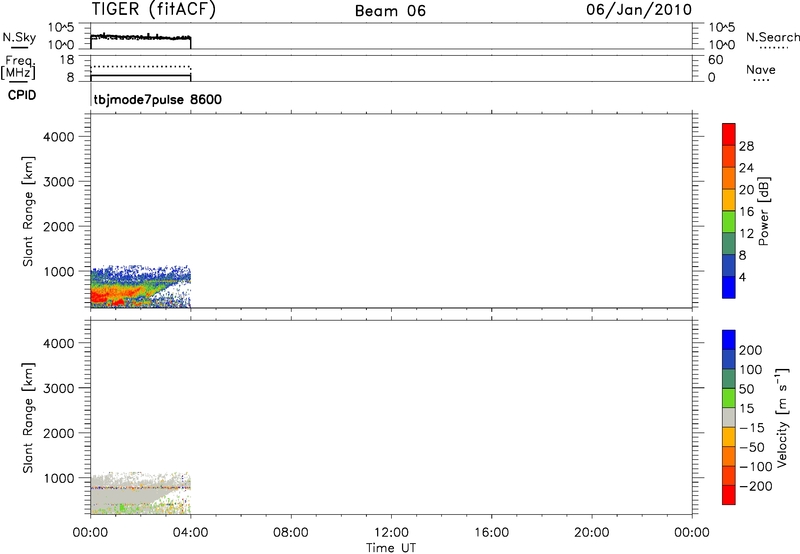The width and height of the screenshot is (800, 554).
Task: Click the green 12 dB power color band
Action: coord(729,222)
